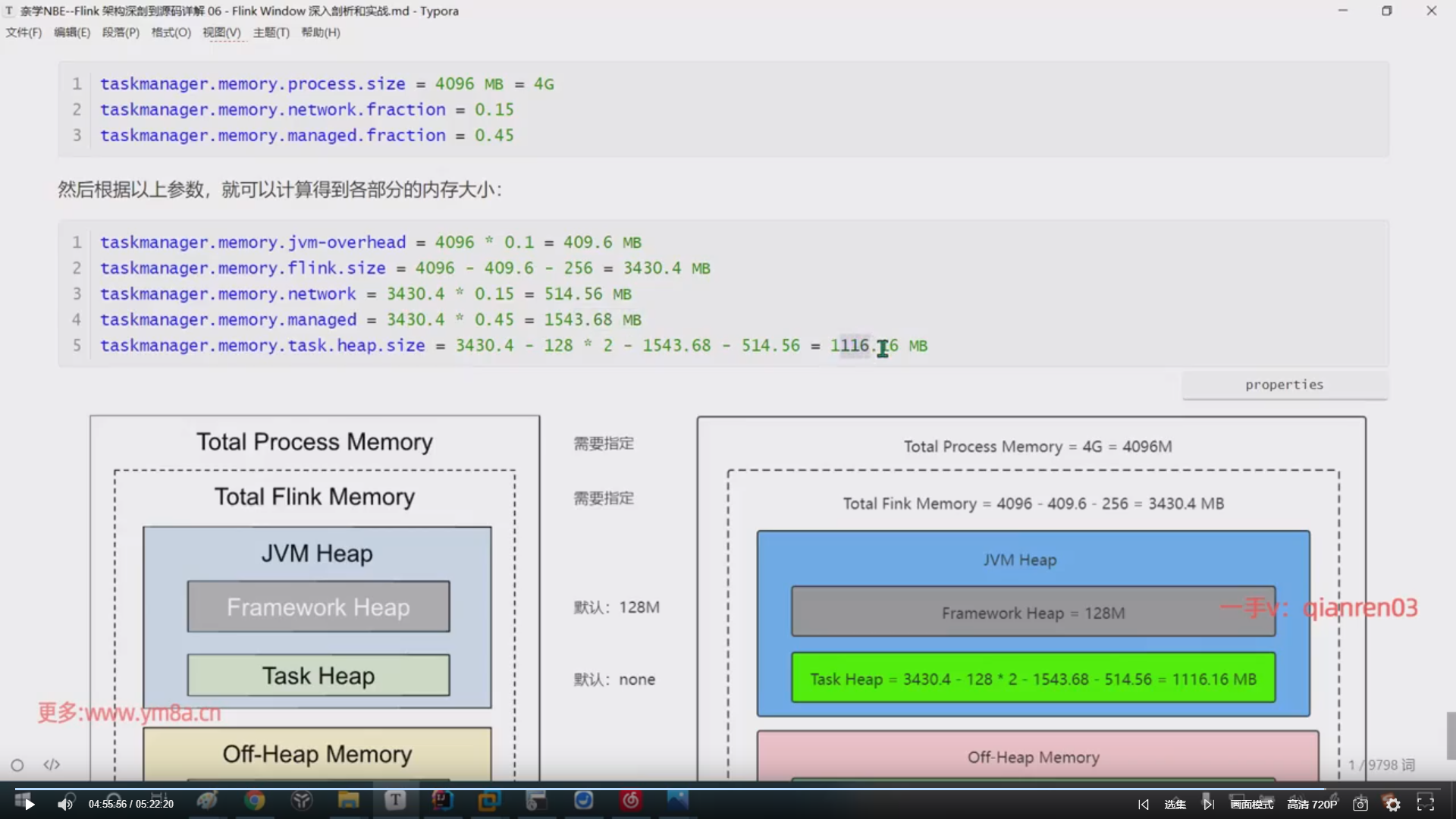Open the 选集 episode list

(1175, 805)
